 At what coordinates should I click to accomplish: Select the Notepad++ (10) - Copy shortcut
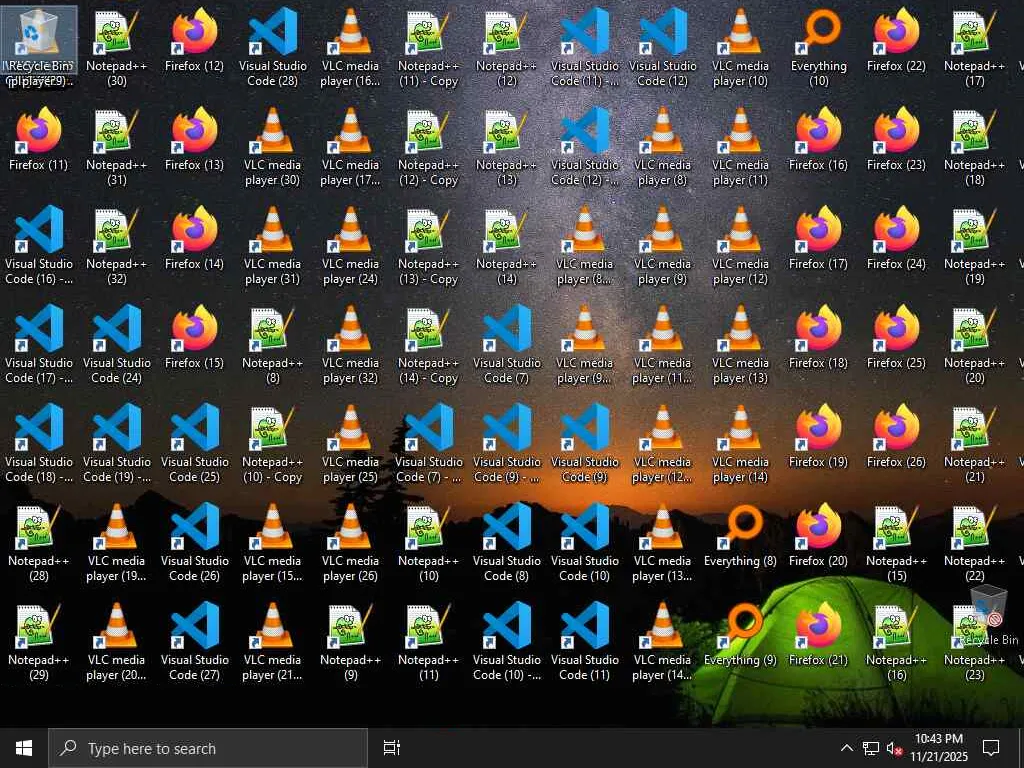(x=272, y=445)
